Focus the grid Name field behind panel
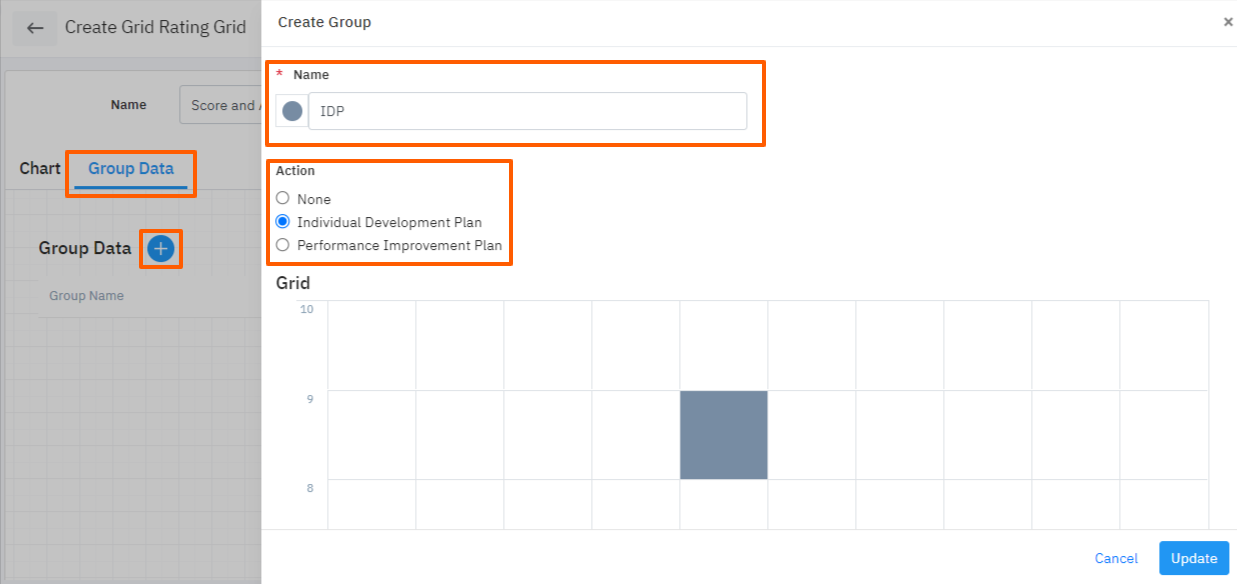 [x=220, y=105]
